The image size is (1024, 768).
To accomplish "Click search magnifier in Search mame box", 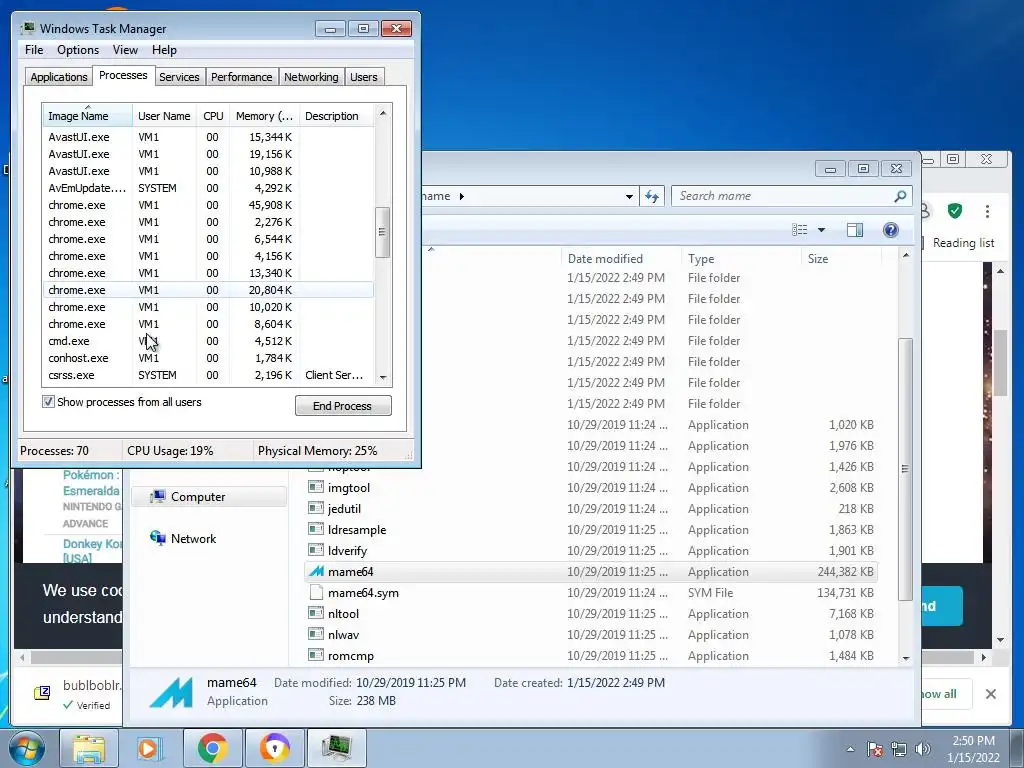I will pyautogui.click(x=900, y=196).
